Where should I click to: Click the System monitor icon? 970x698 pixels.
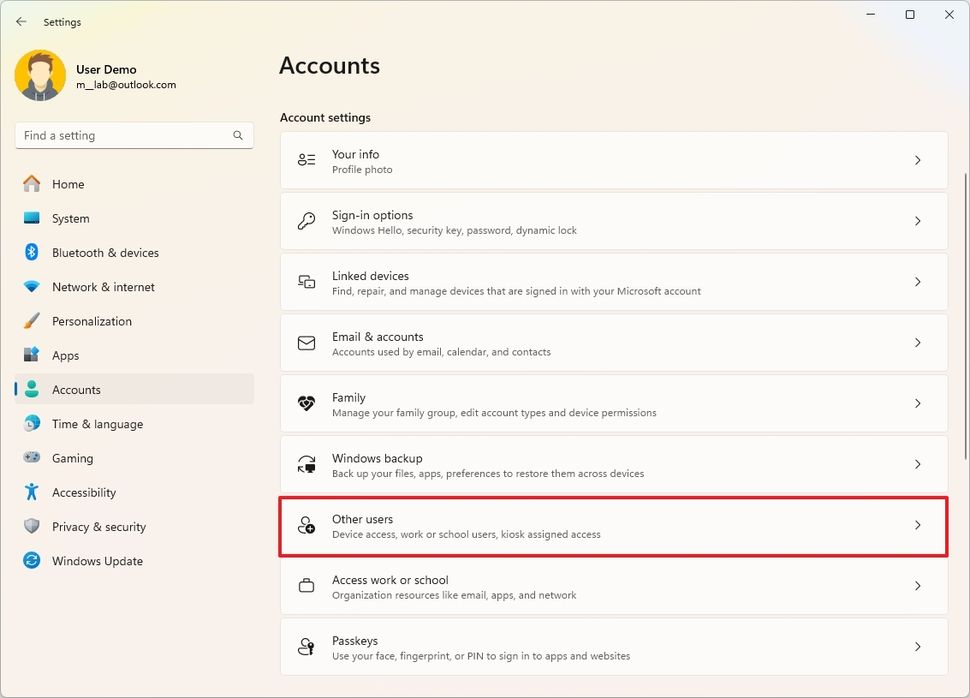[x=32, y=218]
